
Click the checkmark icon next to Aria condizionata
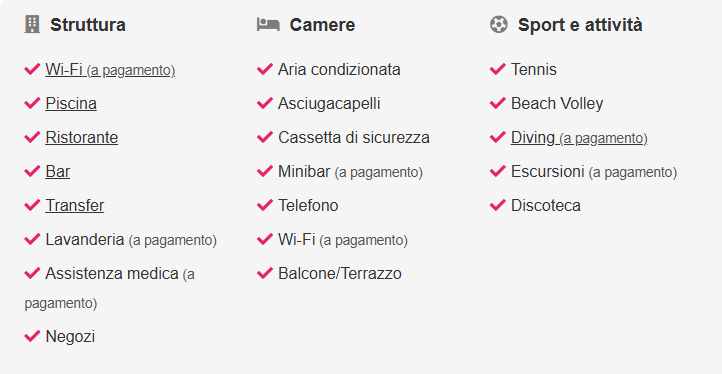tap(265, 69)
